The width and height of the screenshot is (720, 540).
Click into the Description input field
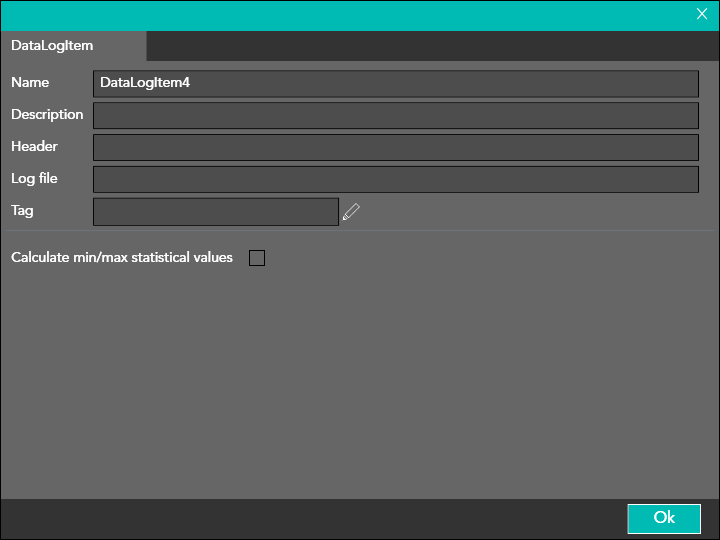click(395, 115)
